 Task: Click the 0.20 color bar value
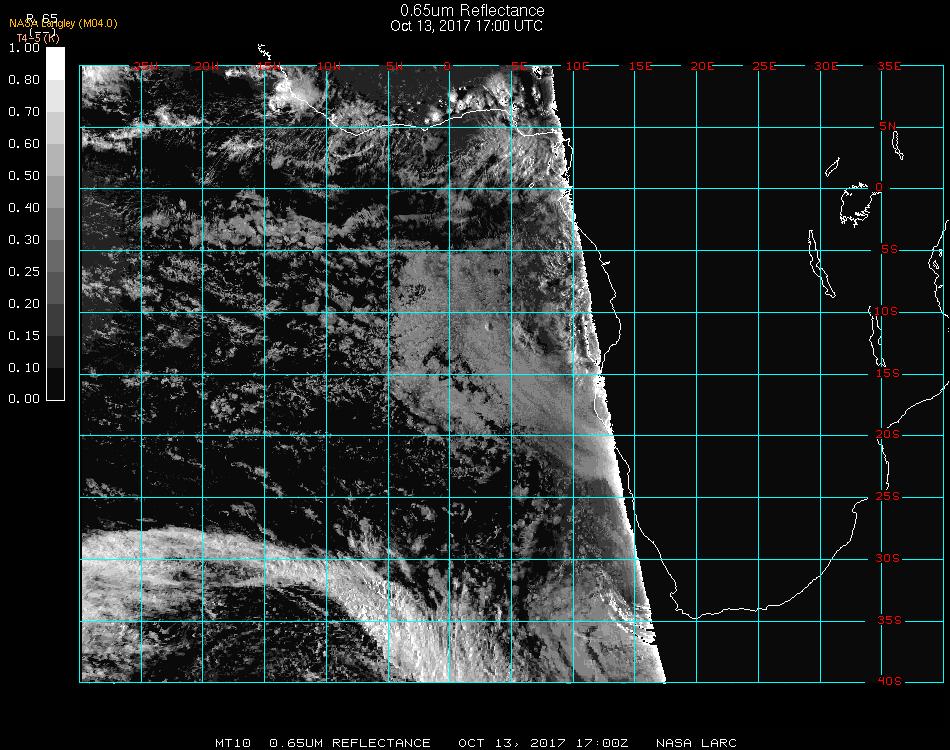(24, 304)
